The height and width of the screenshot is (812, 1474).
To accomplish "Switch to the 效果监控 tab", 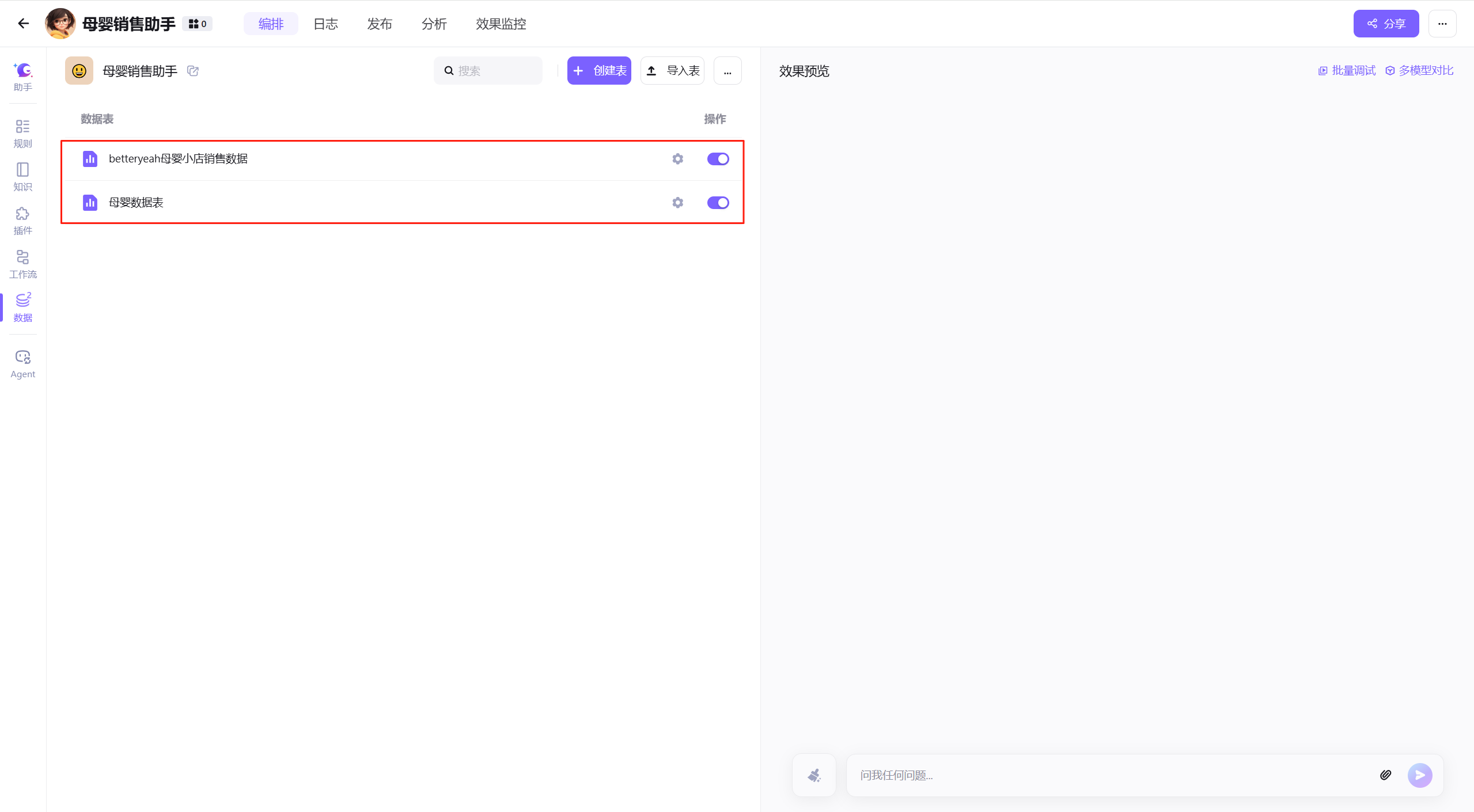I will tap(501, 24).
